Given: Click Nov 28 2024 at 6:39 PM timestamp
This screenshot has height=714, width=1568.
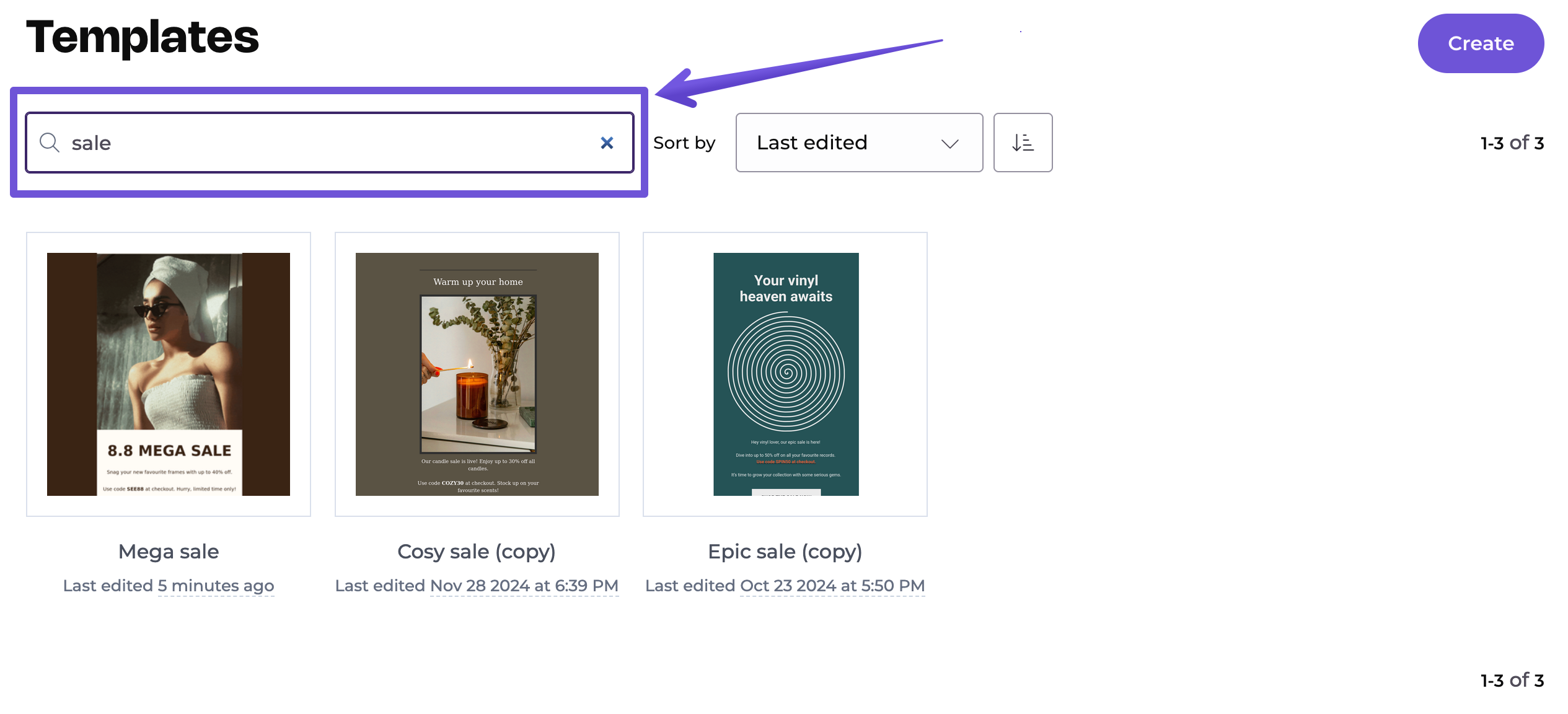Looking at the screenshot, I should 524,586.
